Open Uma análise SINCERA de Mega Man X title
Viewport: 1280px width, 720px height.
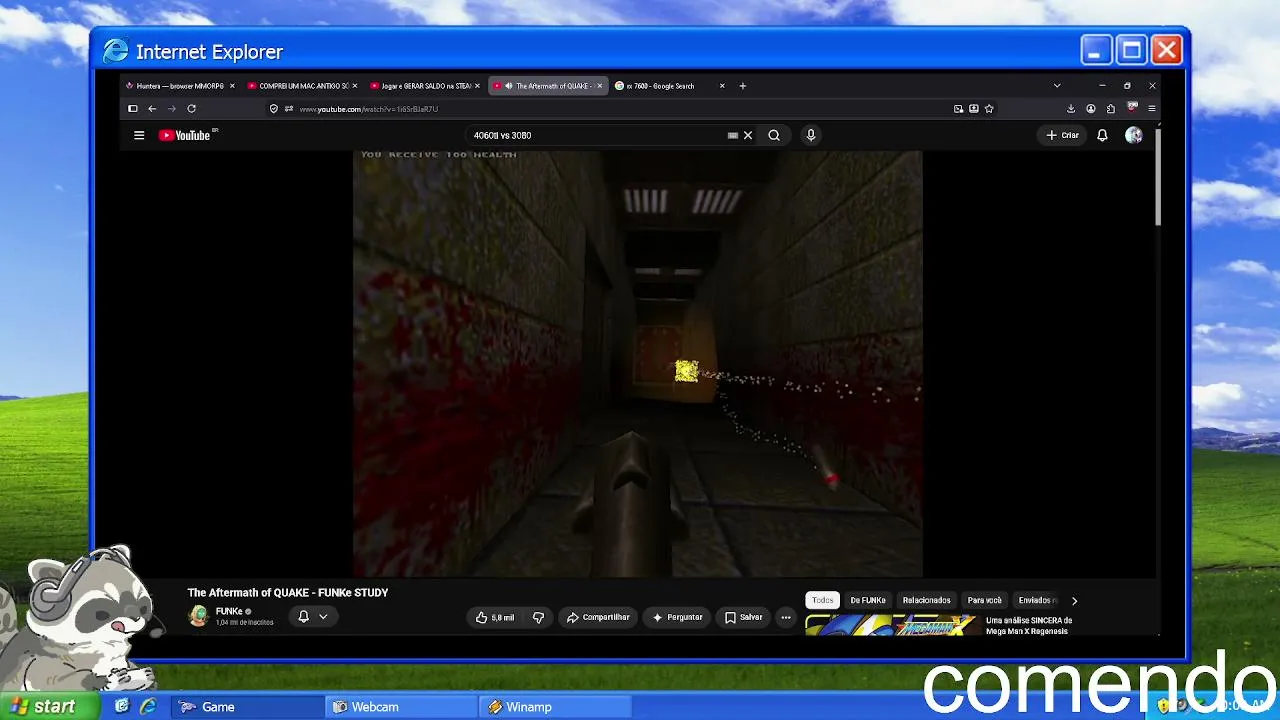tap(1029, 625)
